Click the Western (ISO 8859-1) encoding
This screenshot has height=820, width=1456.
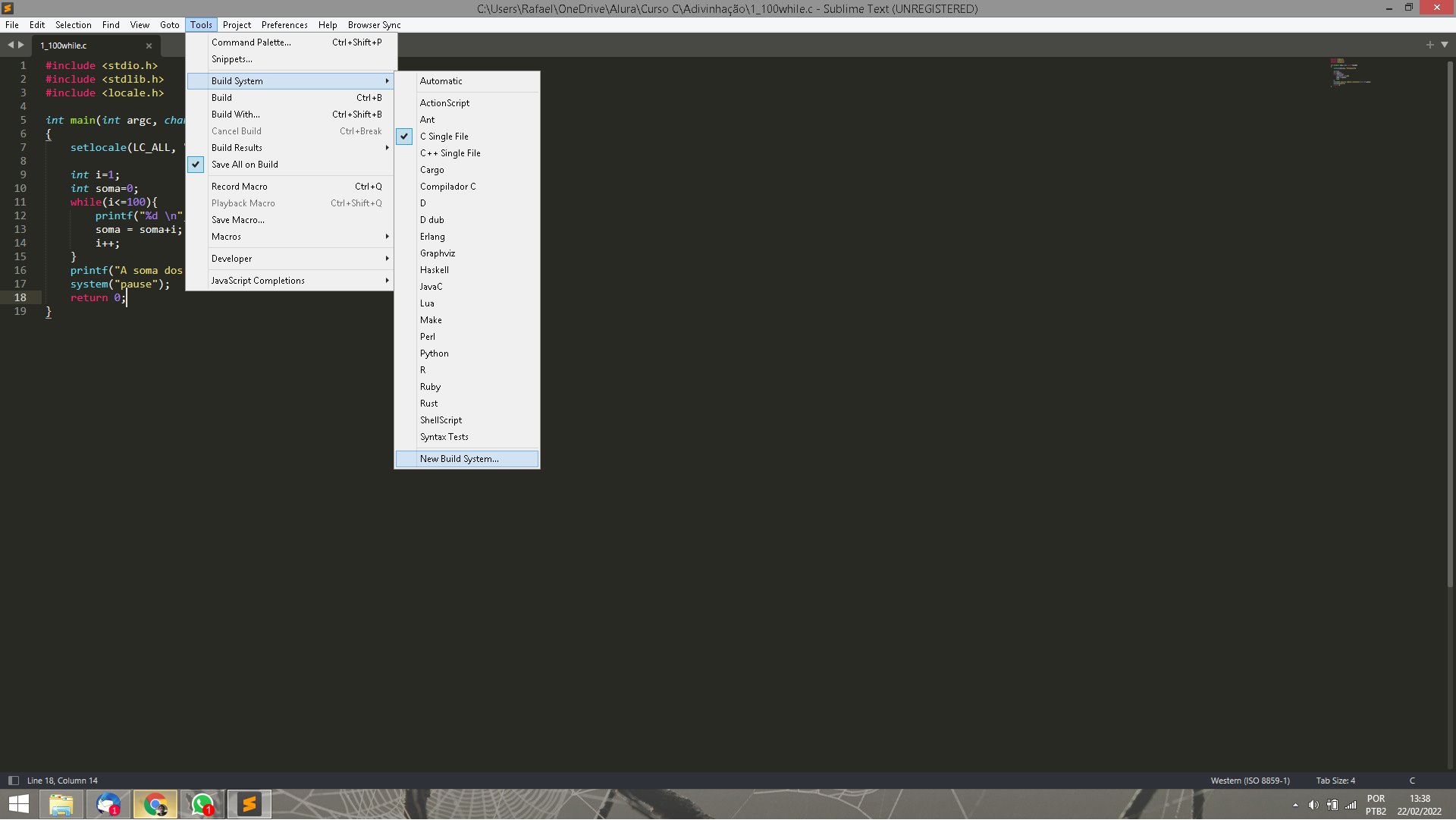point(1250,781)
